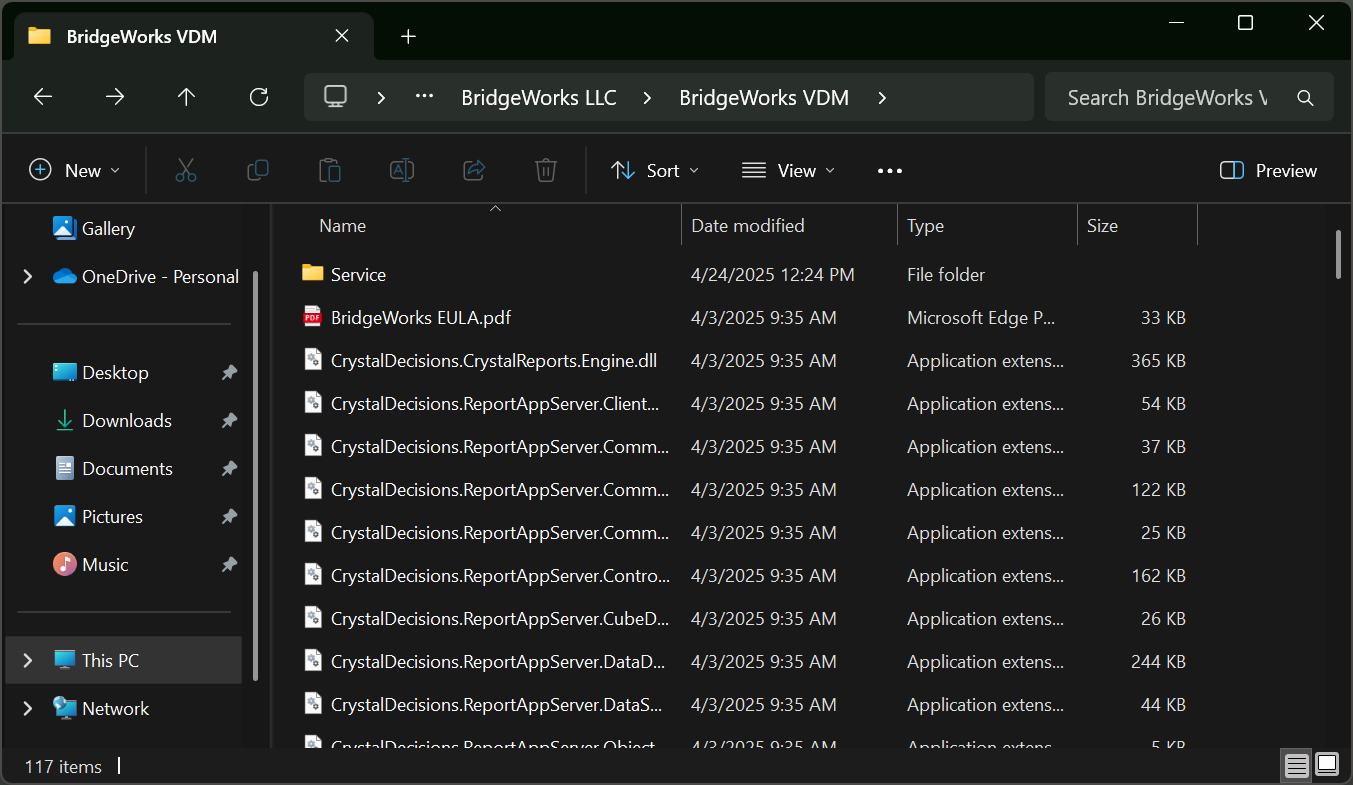Click the Delete trash icon
This screenshot has height=785, width=1353.
tap(546, 170)
